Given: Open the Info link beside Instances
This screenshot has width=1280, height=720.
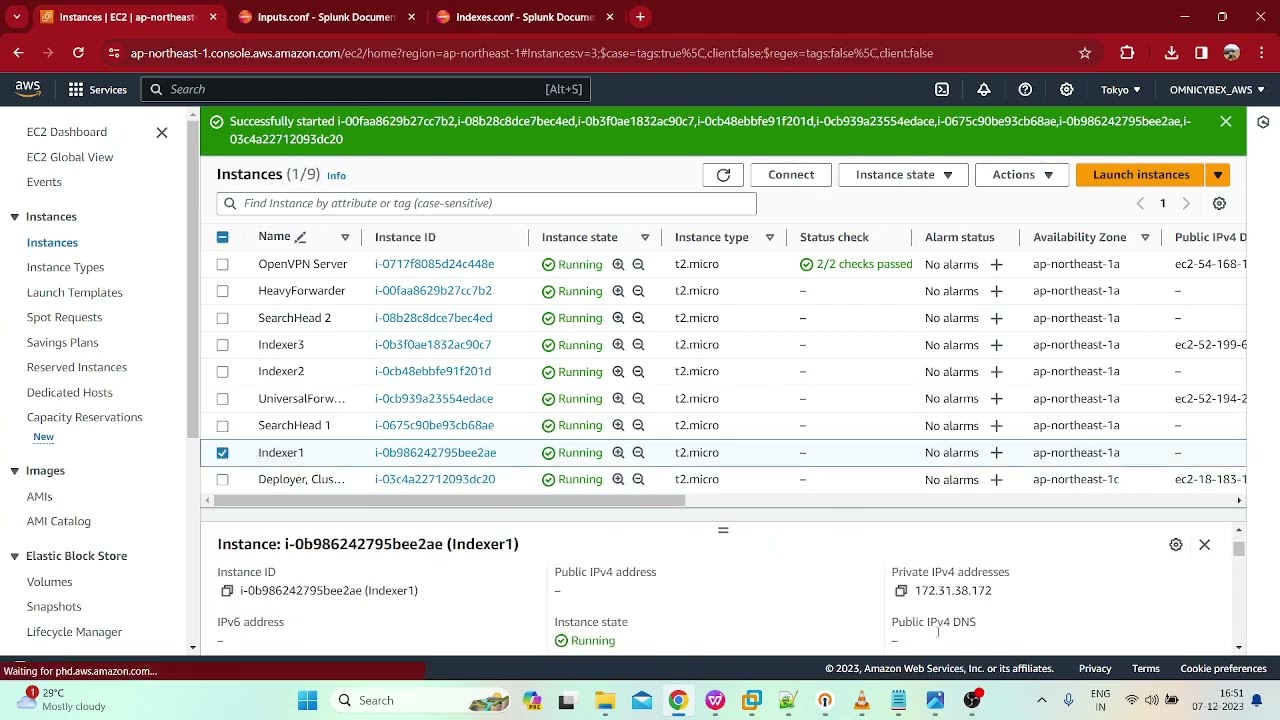Looking at the screenshot, I should click(x=336, y=176).
